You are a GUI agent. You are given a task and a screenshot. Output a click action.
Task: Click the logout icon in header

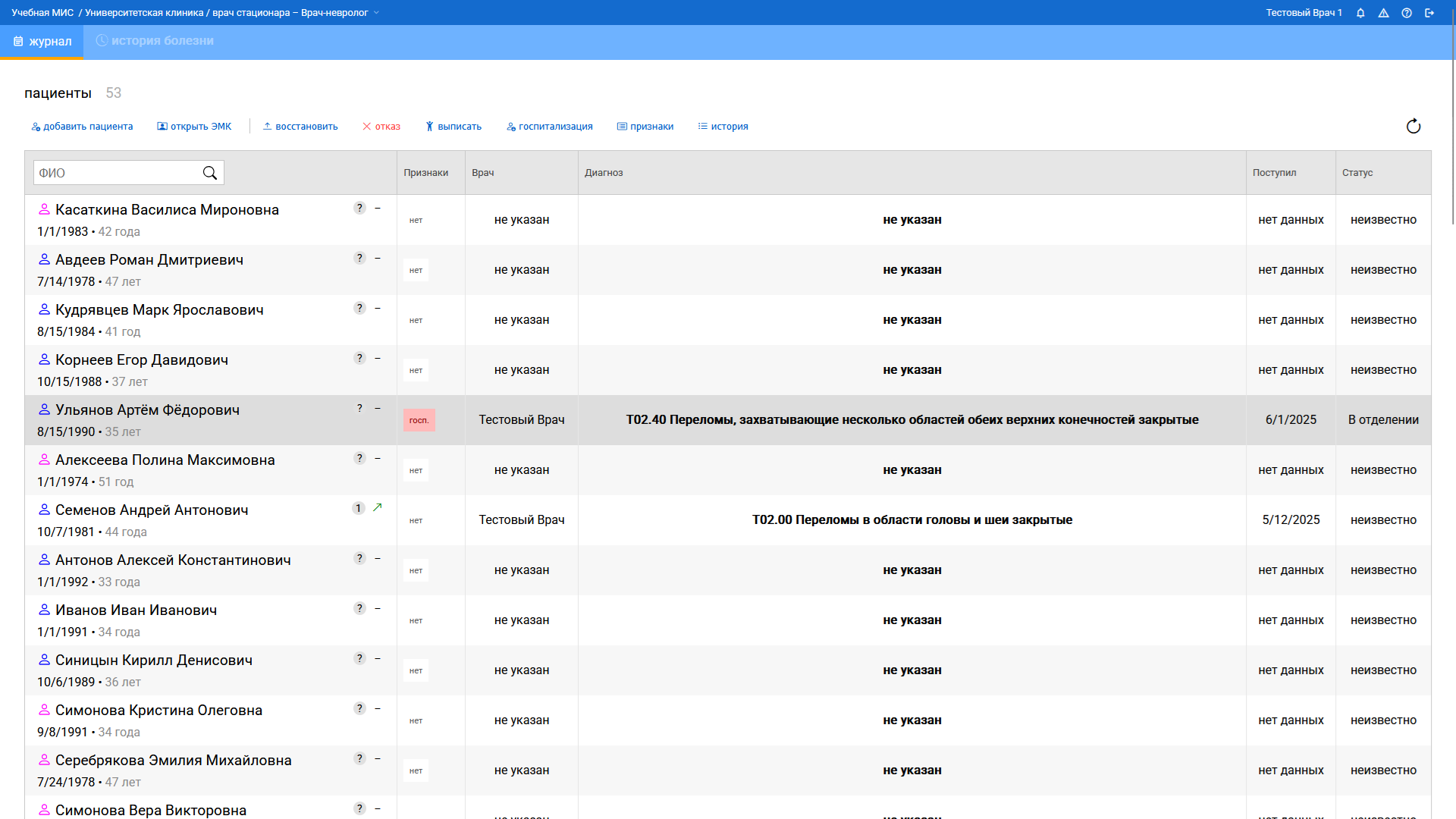(x=1429, y=13)
